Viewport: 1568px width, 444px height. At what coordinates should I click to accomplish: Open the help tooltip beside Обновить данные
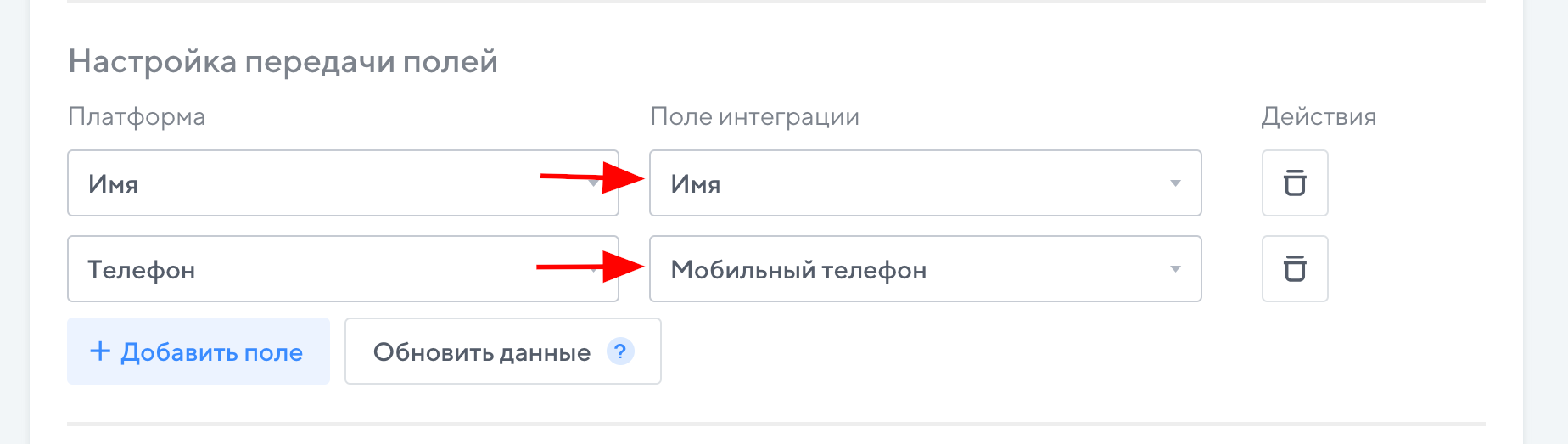click(x=620, y=351)
